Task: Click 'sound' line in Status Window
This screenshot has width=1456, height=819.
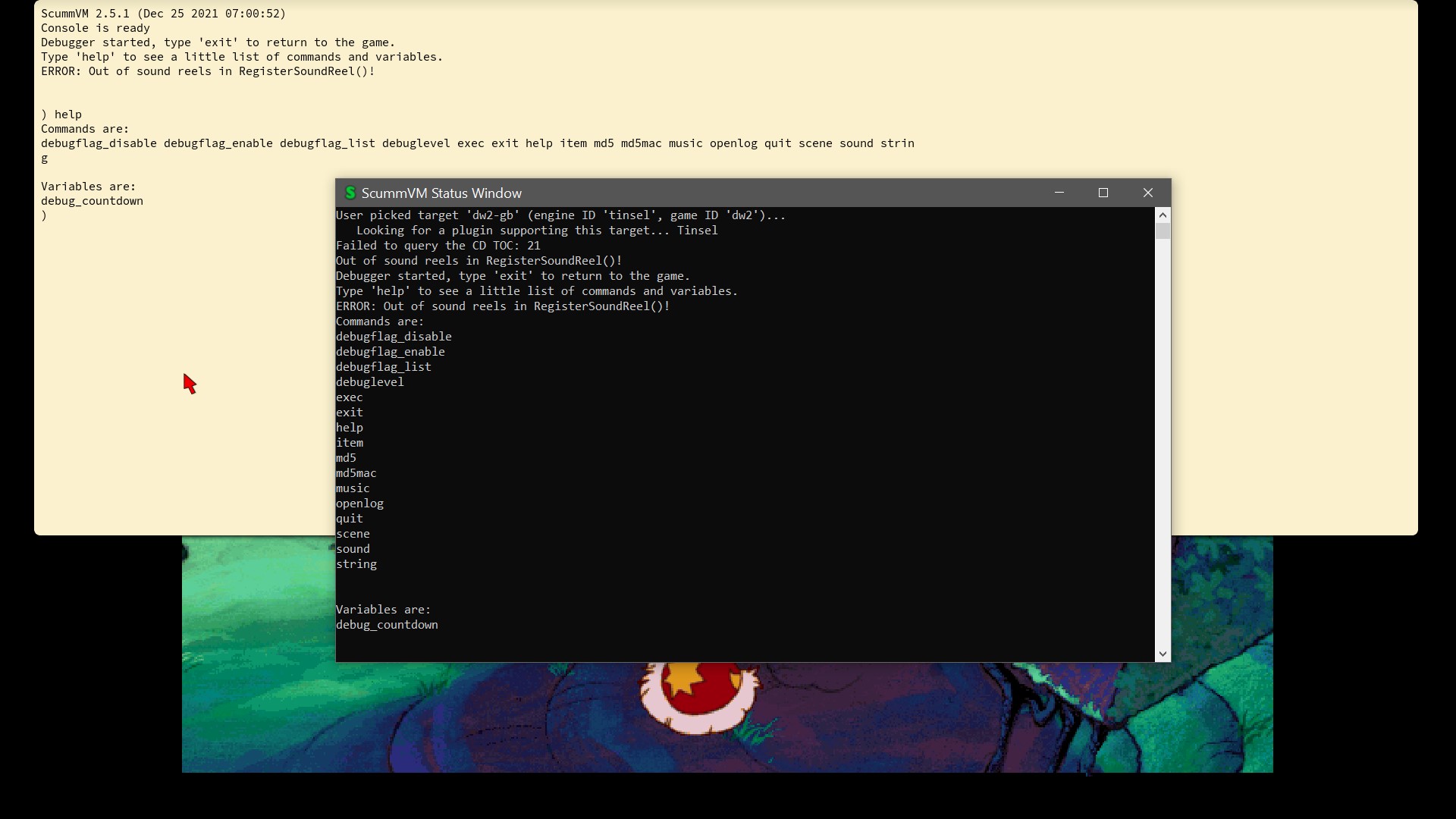Action: tap(353, 549)
